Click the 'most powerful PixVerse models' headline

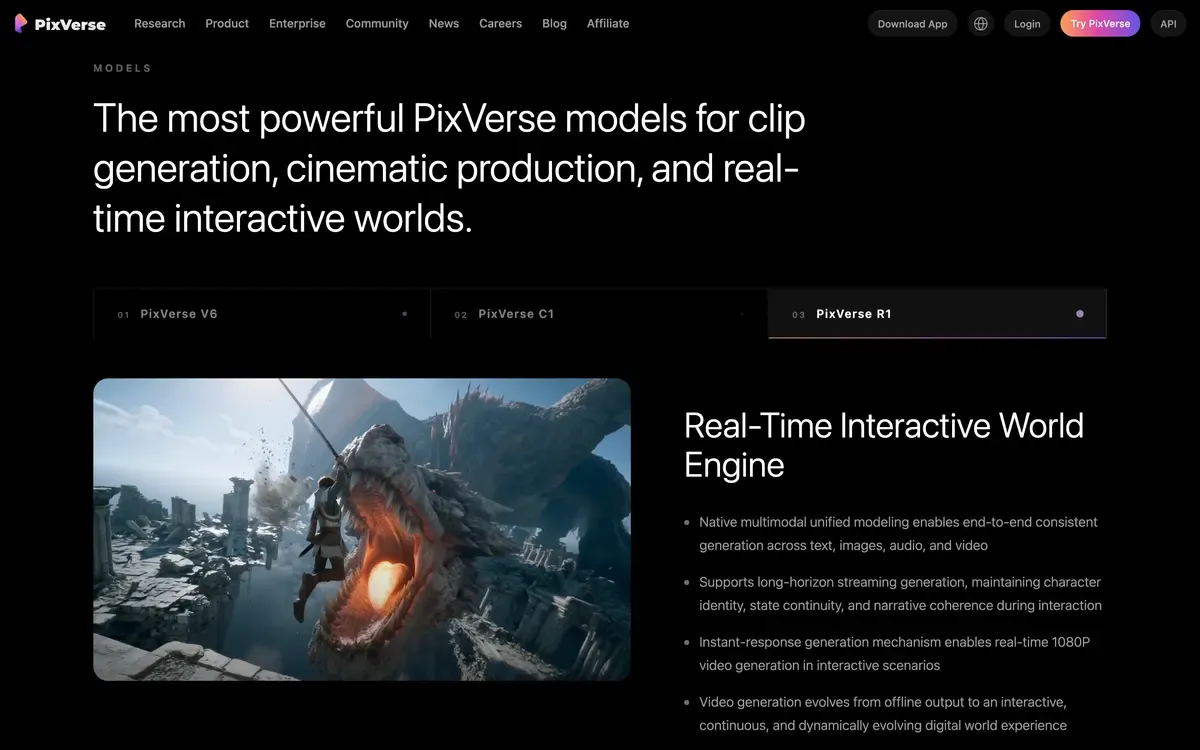click(449, 168)
